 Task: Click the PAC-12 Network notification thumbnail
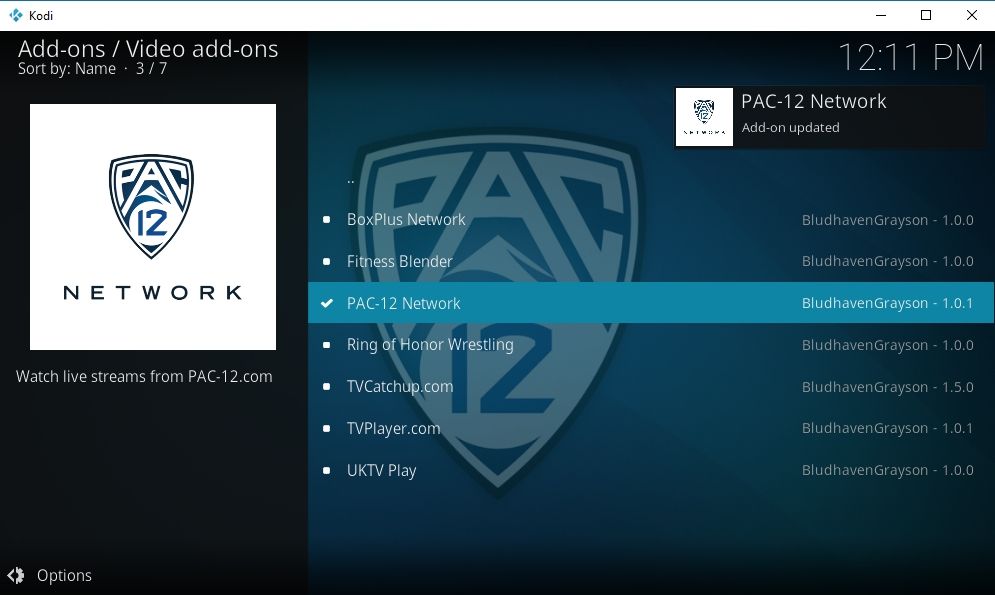click(x=704, y=117)
